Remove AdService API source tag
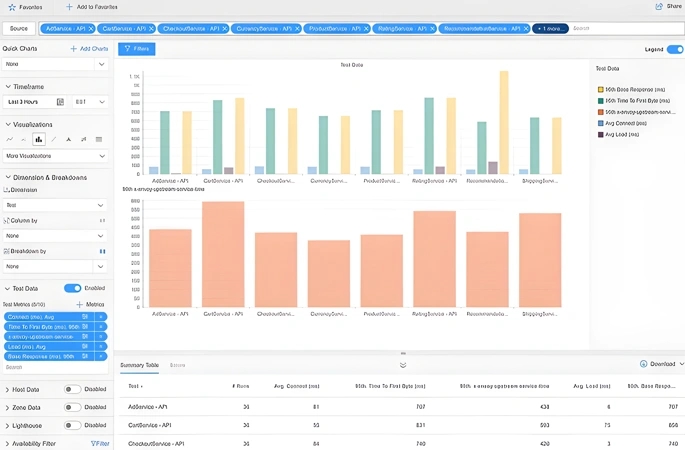The width and height of the screenshot is (685, 450). click(x=91, y=28)
